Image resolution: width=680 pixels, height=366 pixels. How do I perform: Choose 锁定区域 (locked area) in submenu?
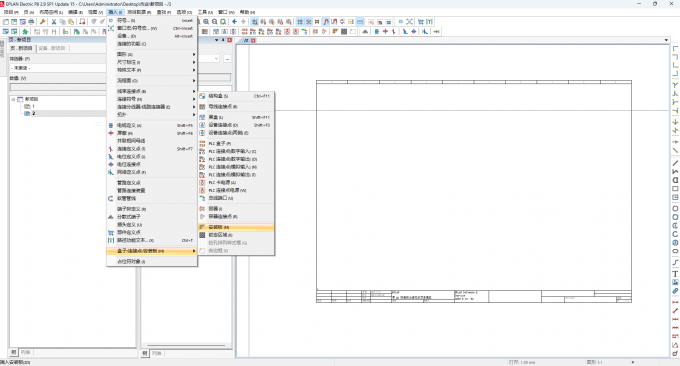236,235
